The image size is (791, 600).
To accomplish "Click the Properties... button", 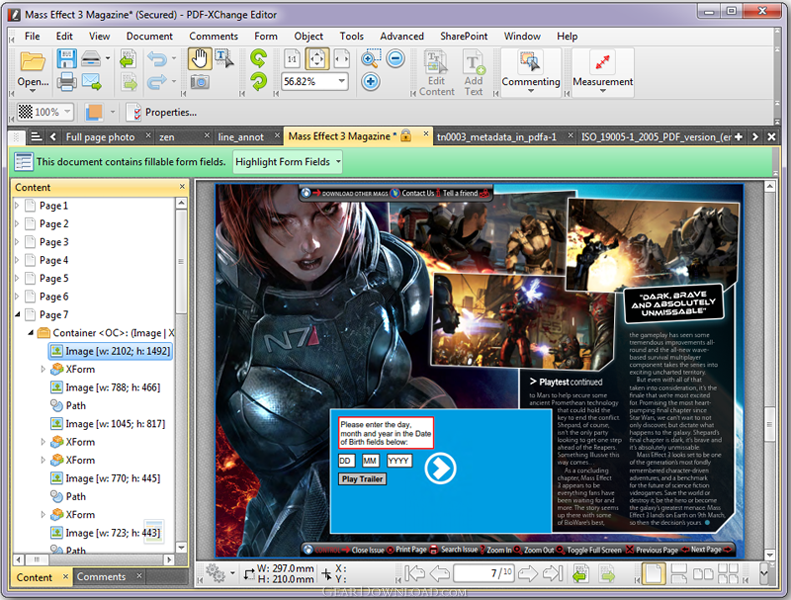I will pyautogui.click(x=163, y=112).
